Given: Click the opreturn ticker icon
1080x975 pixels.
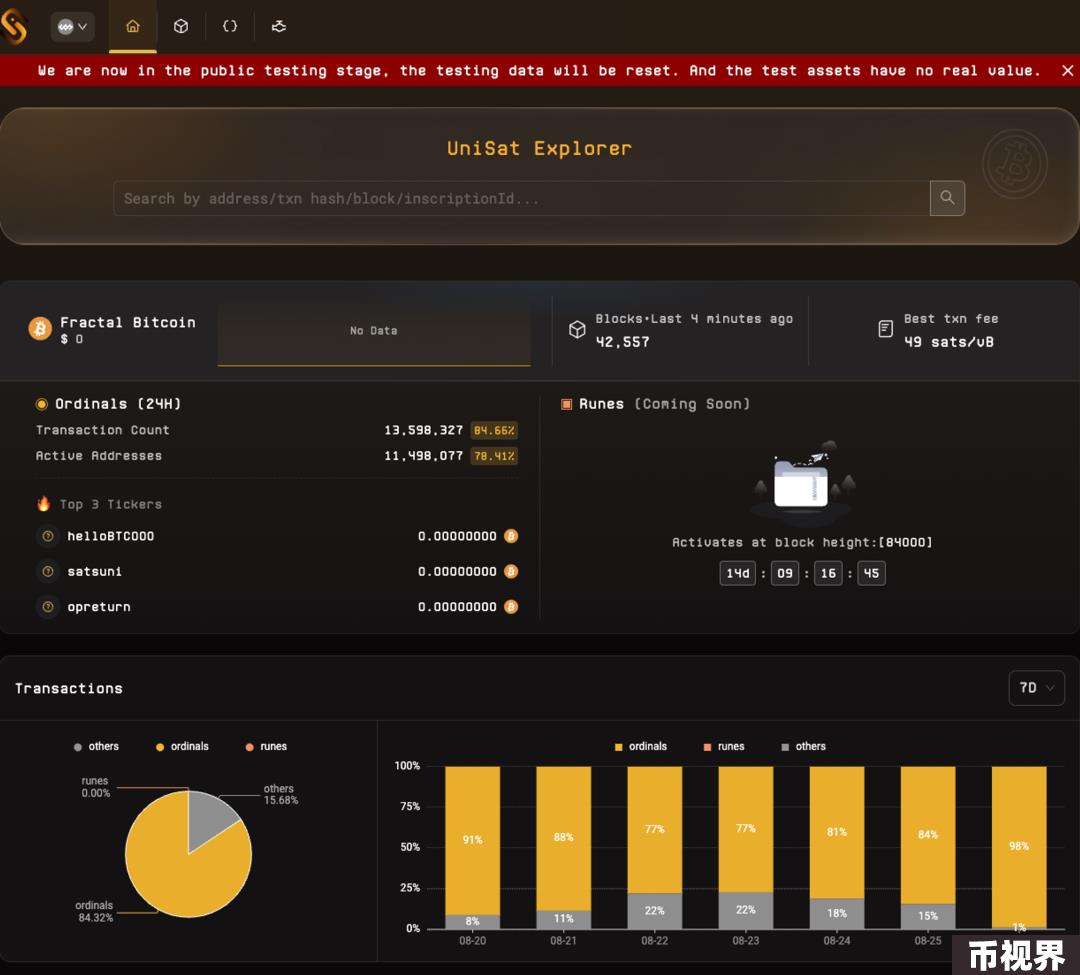Looking at the screenshot, I should tap(48, 607).
